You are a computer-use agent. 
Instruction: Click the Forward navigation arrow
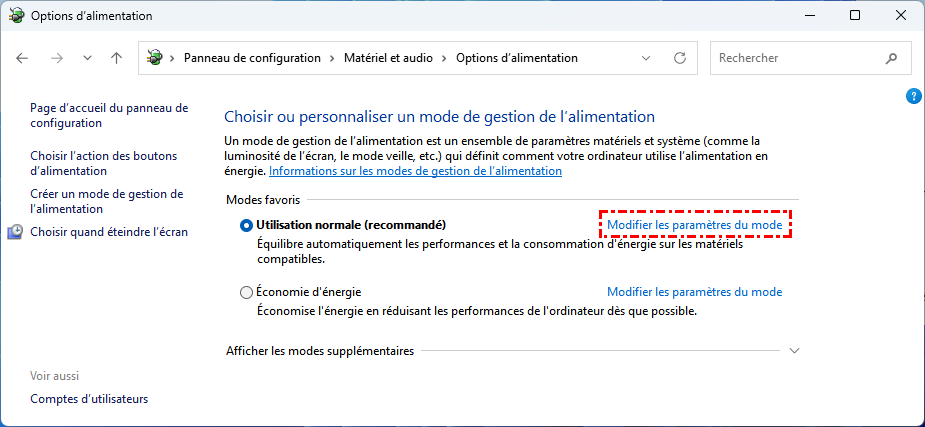[x=57, y=58]
